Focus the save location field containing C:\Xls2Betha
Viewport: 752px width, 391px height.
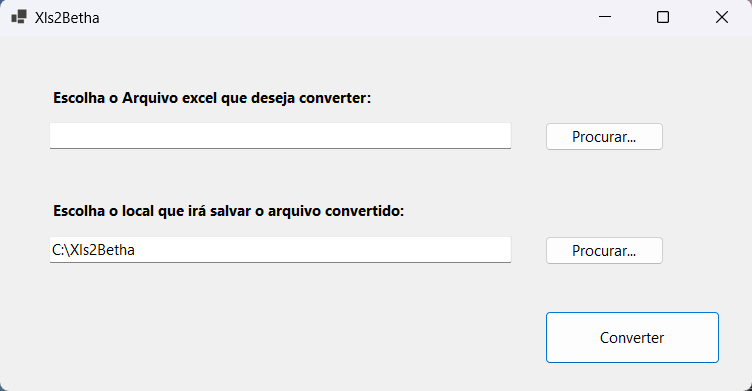(x=280, y=249)
